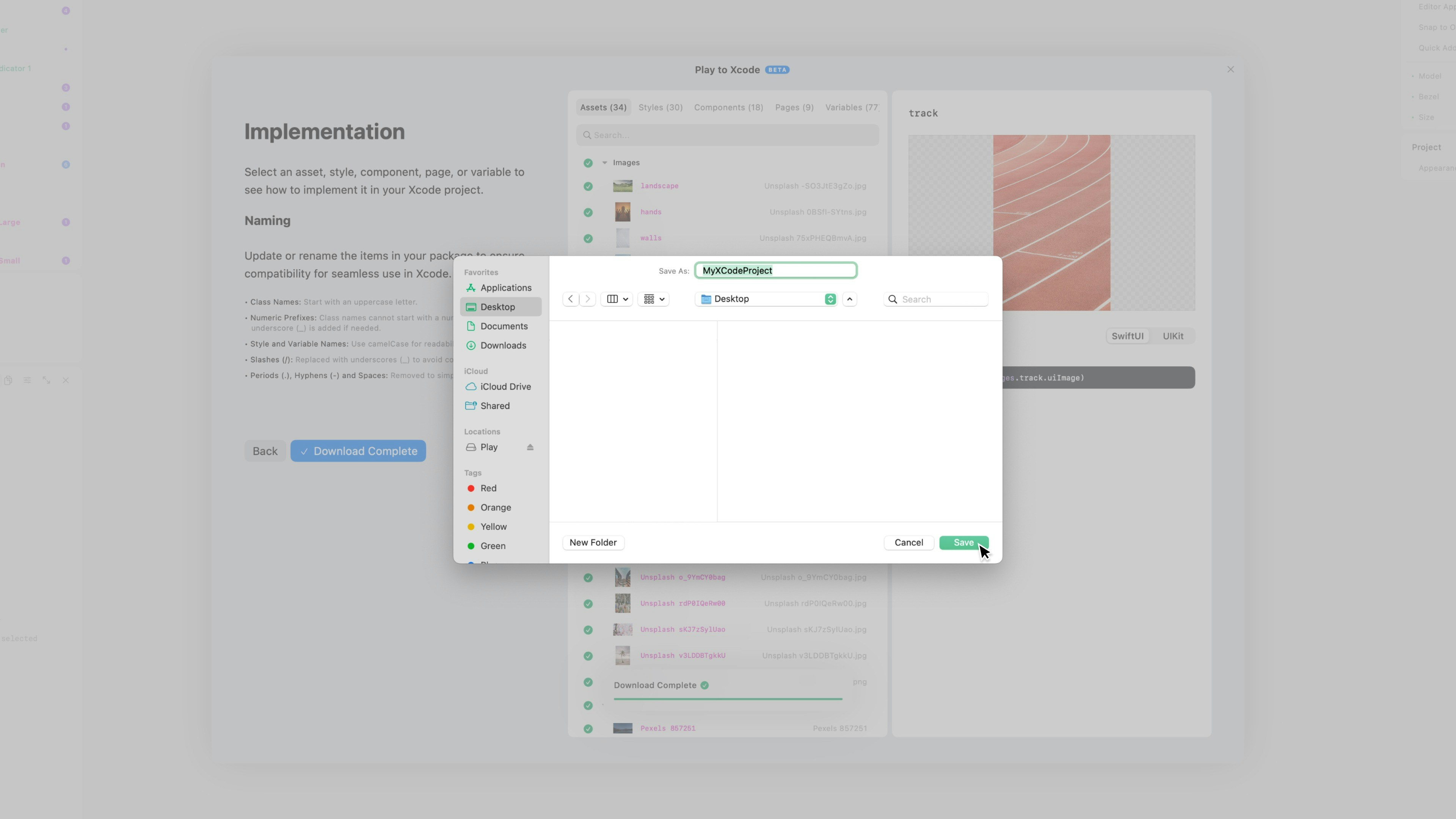Viewport: 1456px width, 819px height.
Task: Create a New Folder
Action: tap(593, 543)
